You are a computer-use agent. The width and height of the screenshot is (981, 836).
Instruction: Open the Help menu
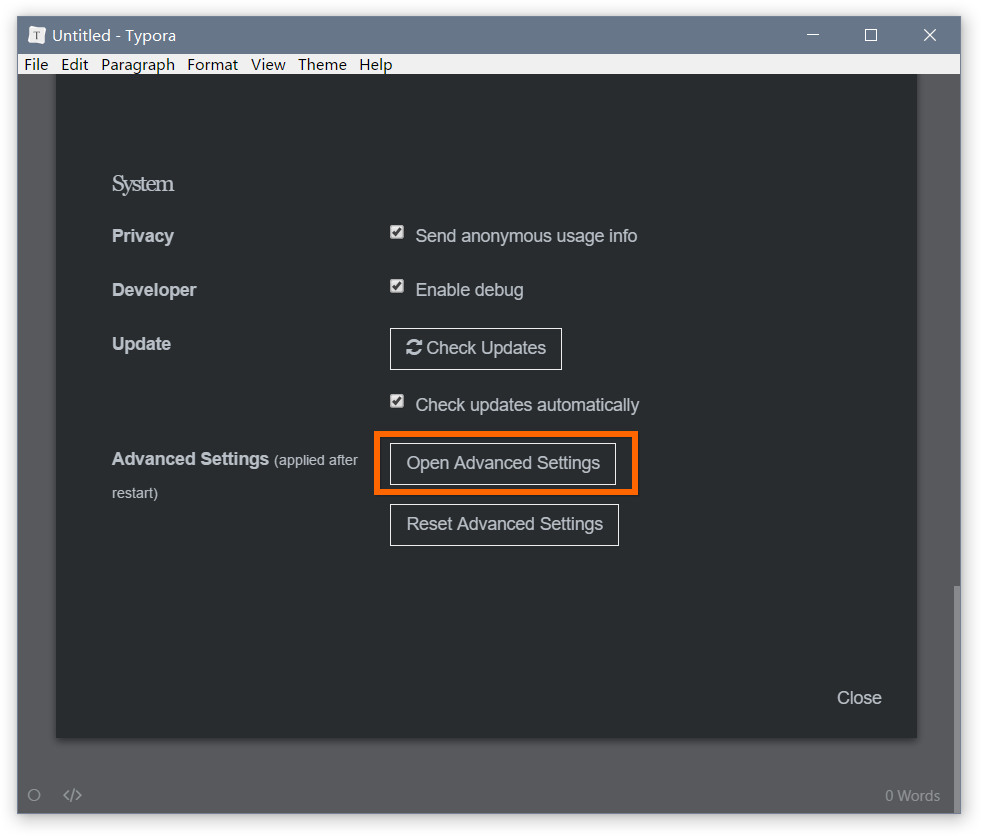[375, 64]
